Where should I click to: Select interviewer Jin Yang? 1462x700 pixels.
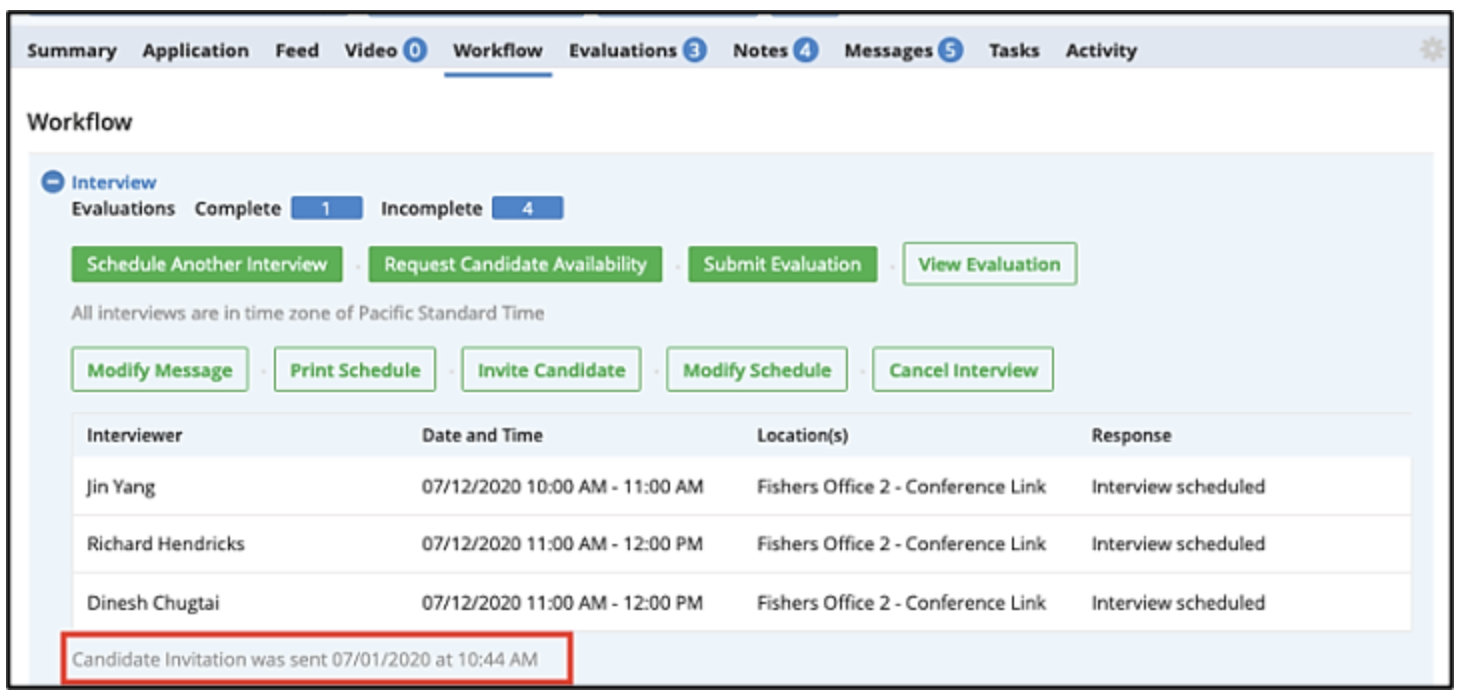tap(121, 487)
